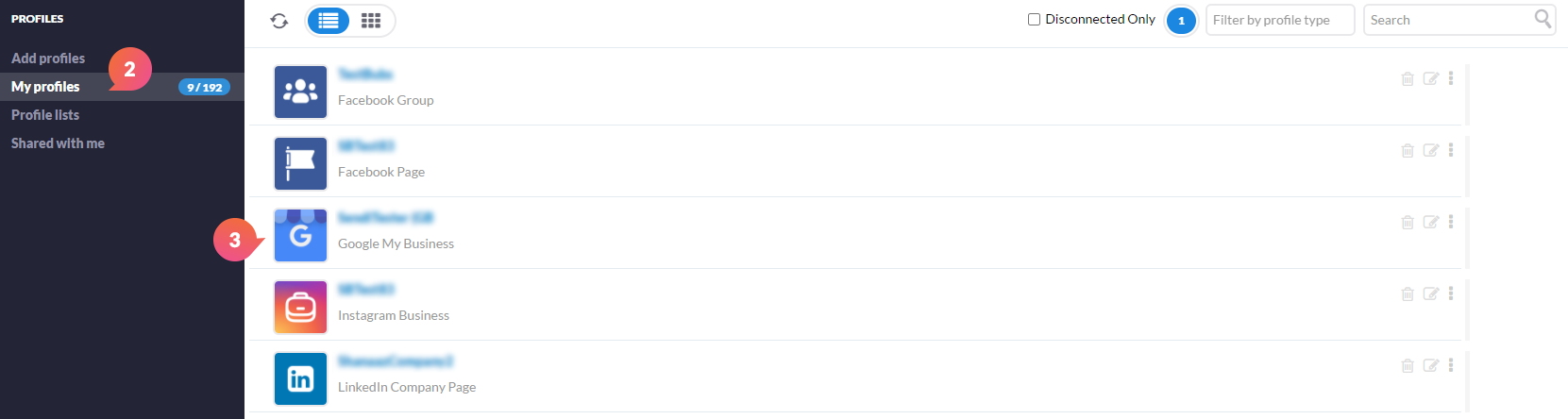Open Profile lists section

coord(45,115)
